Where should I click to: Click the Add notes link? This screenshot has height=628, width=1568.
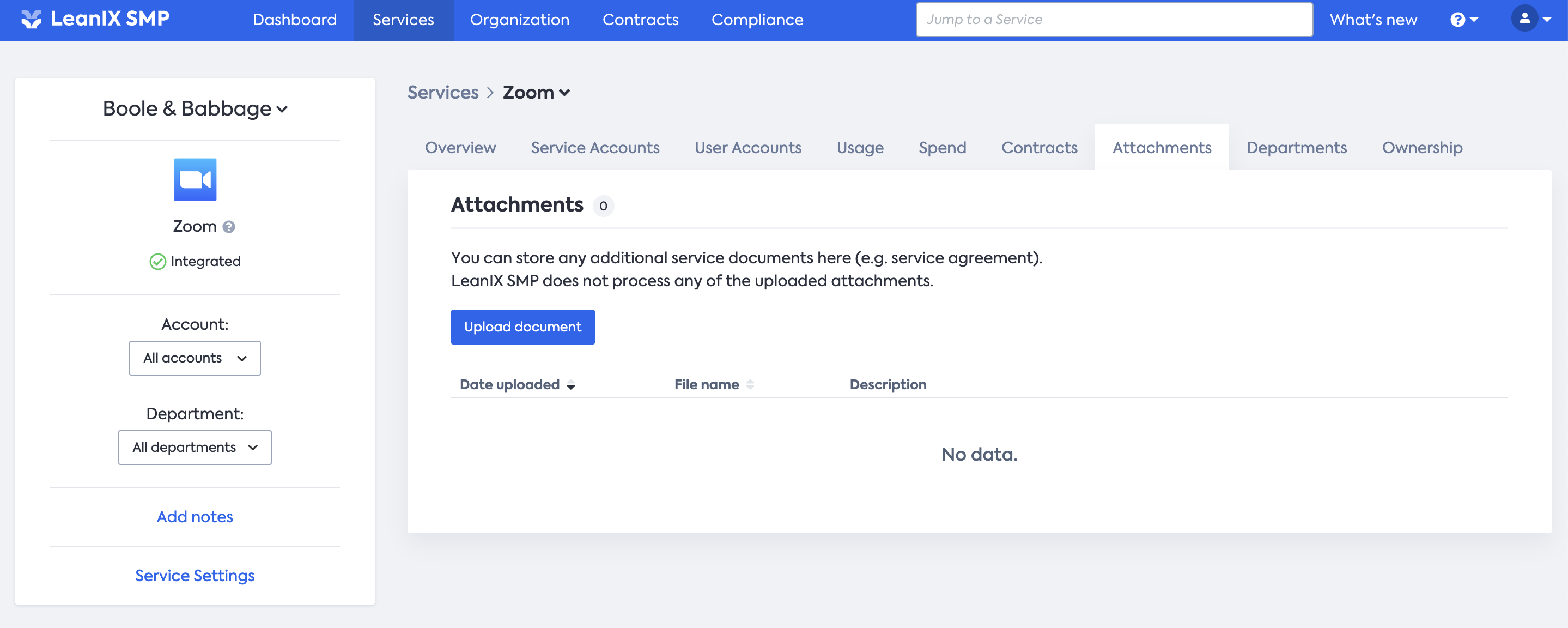195,517
